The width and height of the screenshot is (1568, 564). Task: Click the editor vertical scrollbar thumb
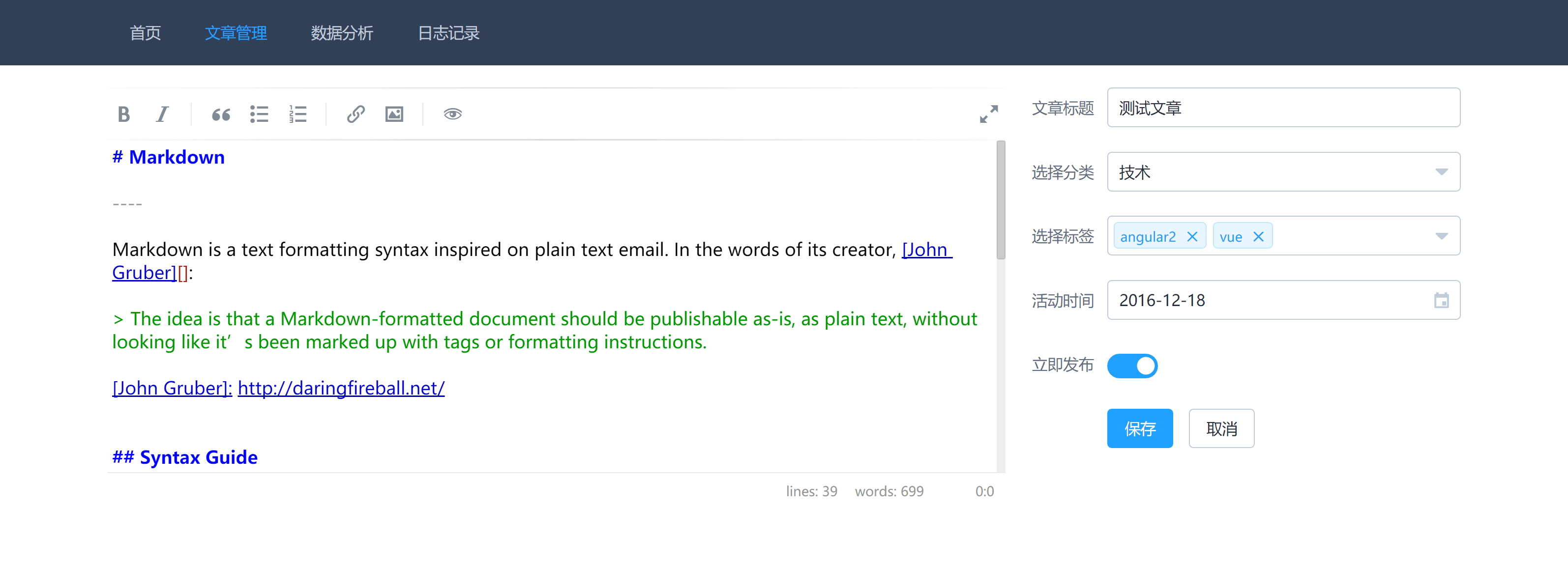(1000, 201)
